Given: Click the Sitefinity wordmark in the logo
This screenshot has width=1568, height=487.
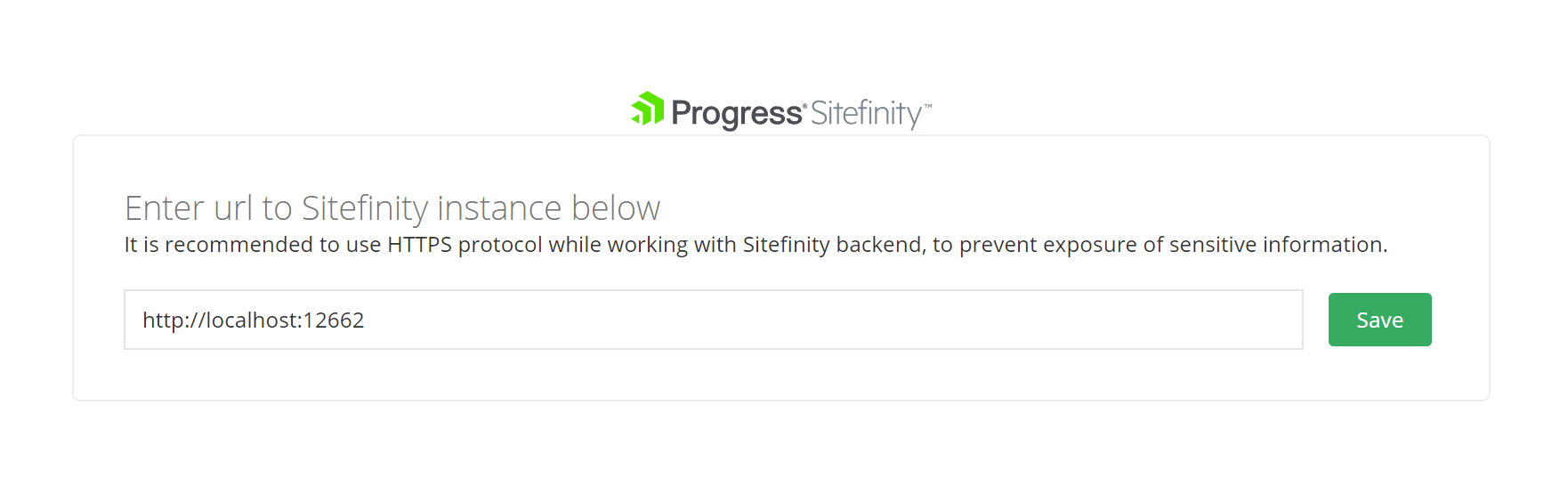Looking at the screenshot, I should coord(865,113).
